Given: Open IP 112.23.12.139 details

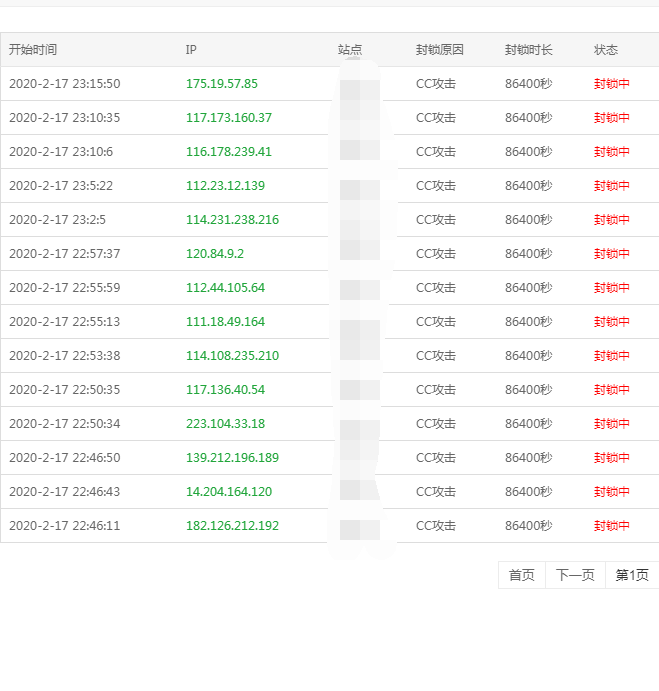Looking at the screenshot, I should coord(225,186).
